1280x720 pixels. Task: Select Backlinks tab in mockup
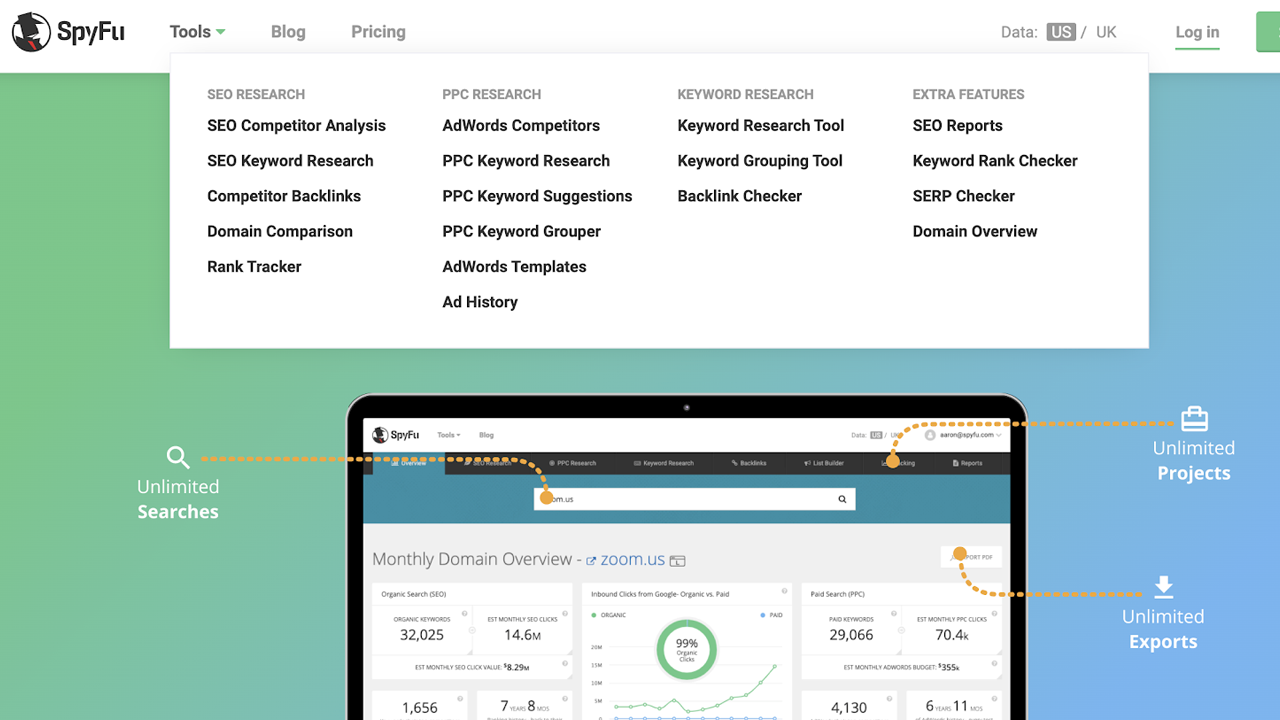749,463
